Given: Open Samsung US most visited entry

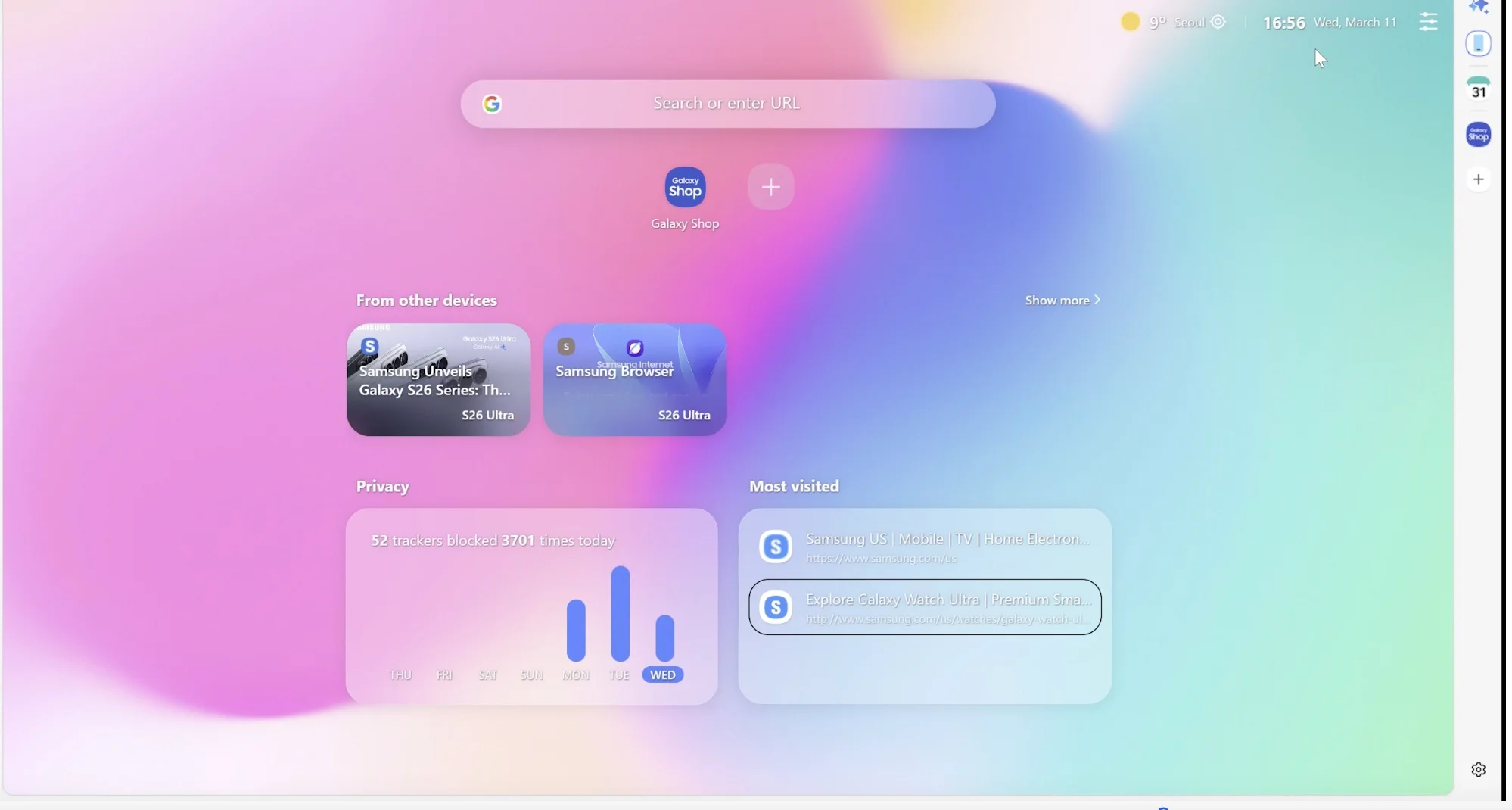Looking at the screenshot, I should [925, 547].
